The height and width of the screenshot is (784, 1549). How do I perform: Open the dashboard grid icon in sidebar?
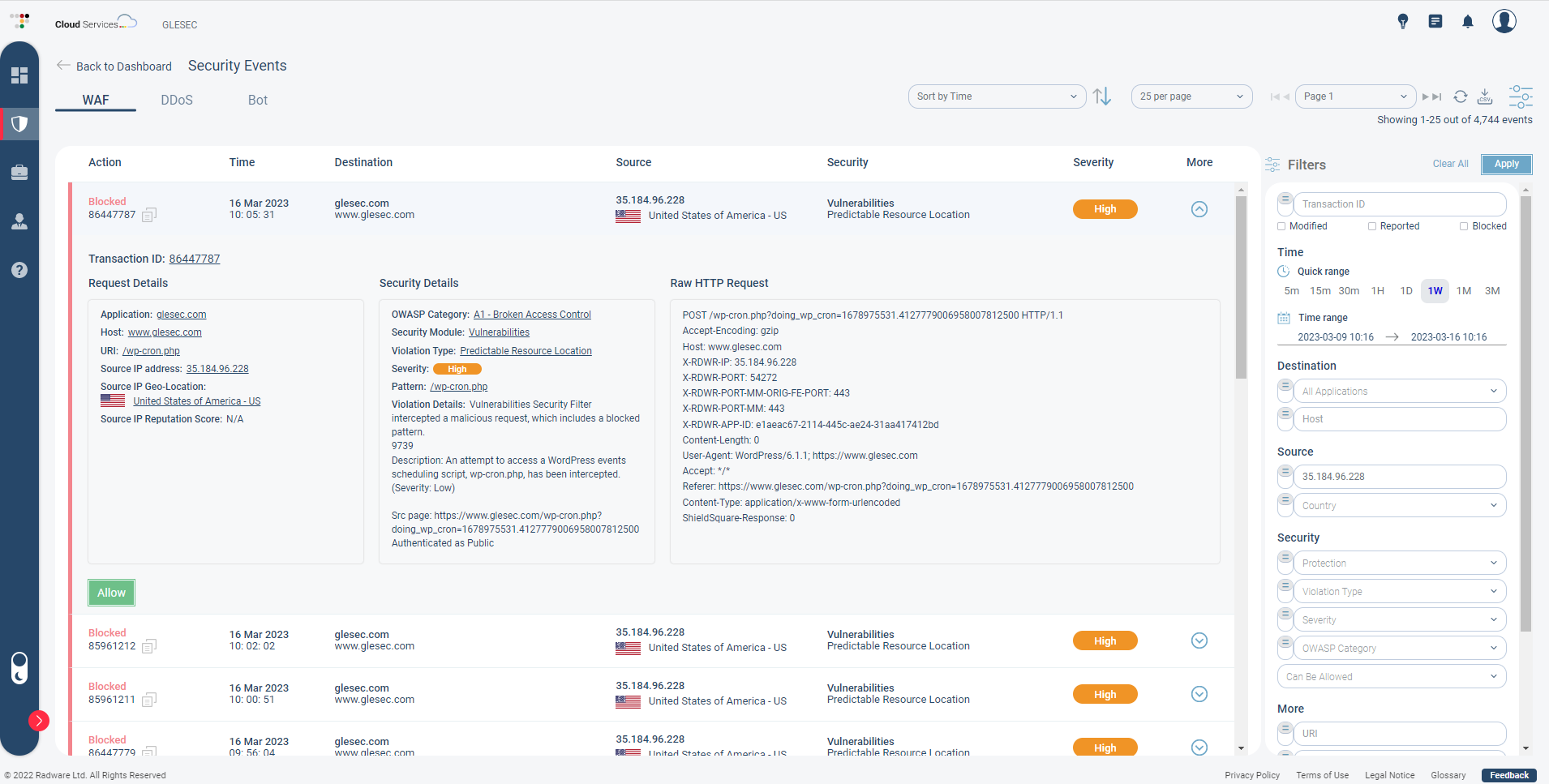coord(19,75)
